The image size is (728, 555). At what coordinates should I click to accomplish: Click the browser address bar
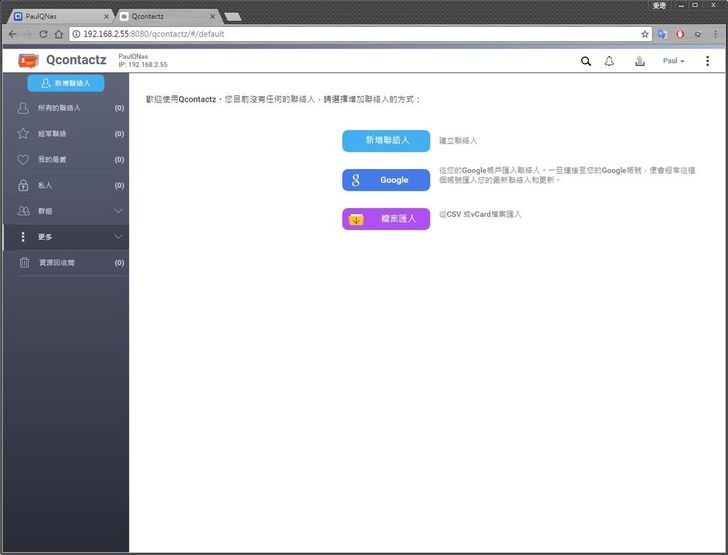coord(350,34)
